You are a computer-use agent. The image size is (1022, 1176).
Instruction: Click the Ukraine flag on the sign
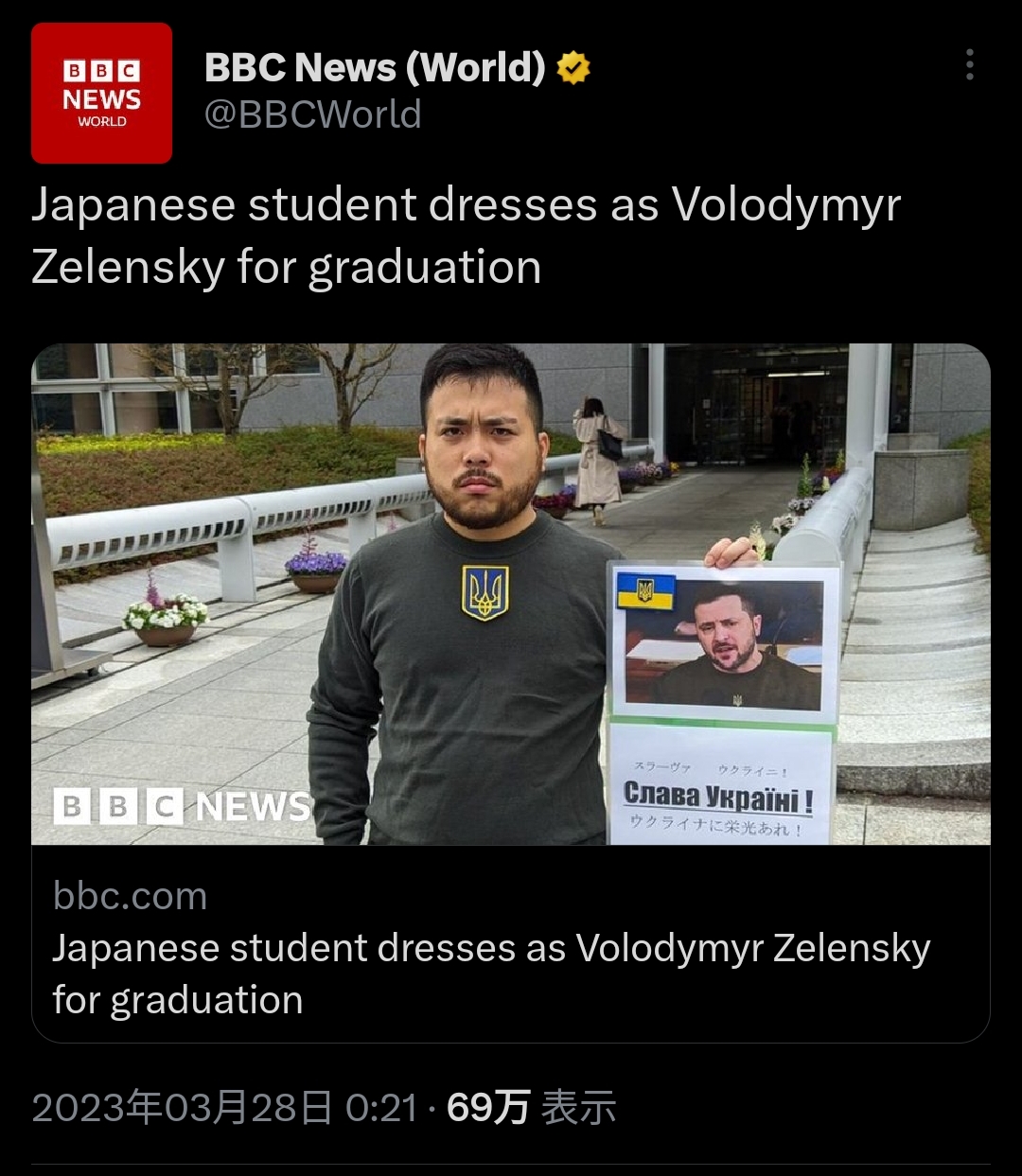click(x=646, y=590)
